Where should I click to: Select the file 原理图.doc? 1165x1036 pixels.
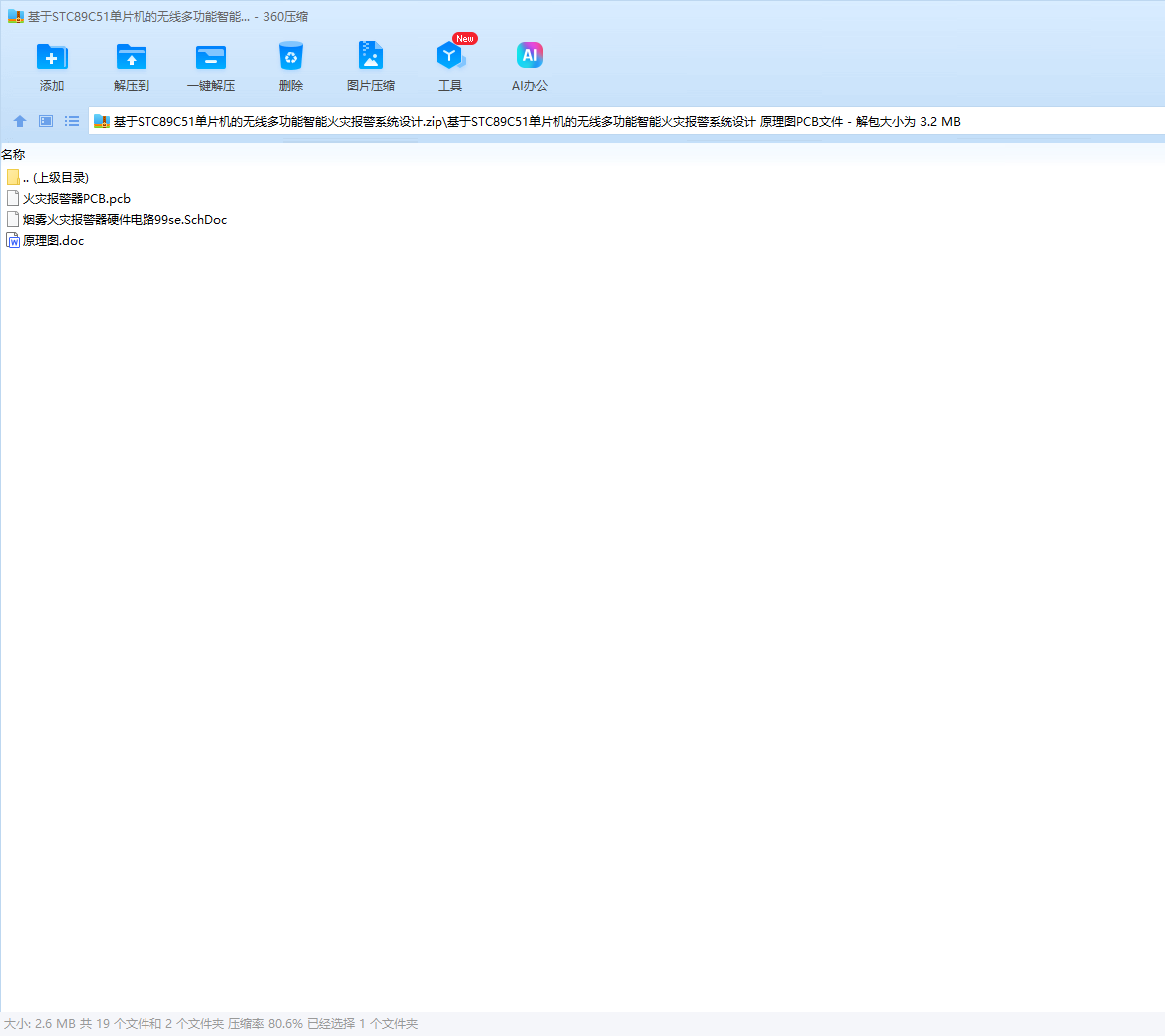(x=45, y=241)
